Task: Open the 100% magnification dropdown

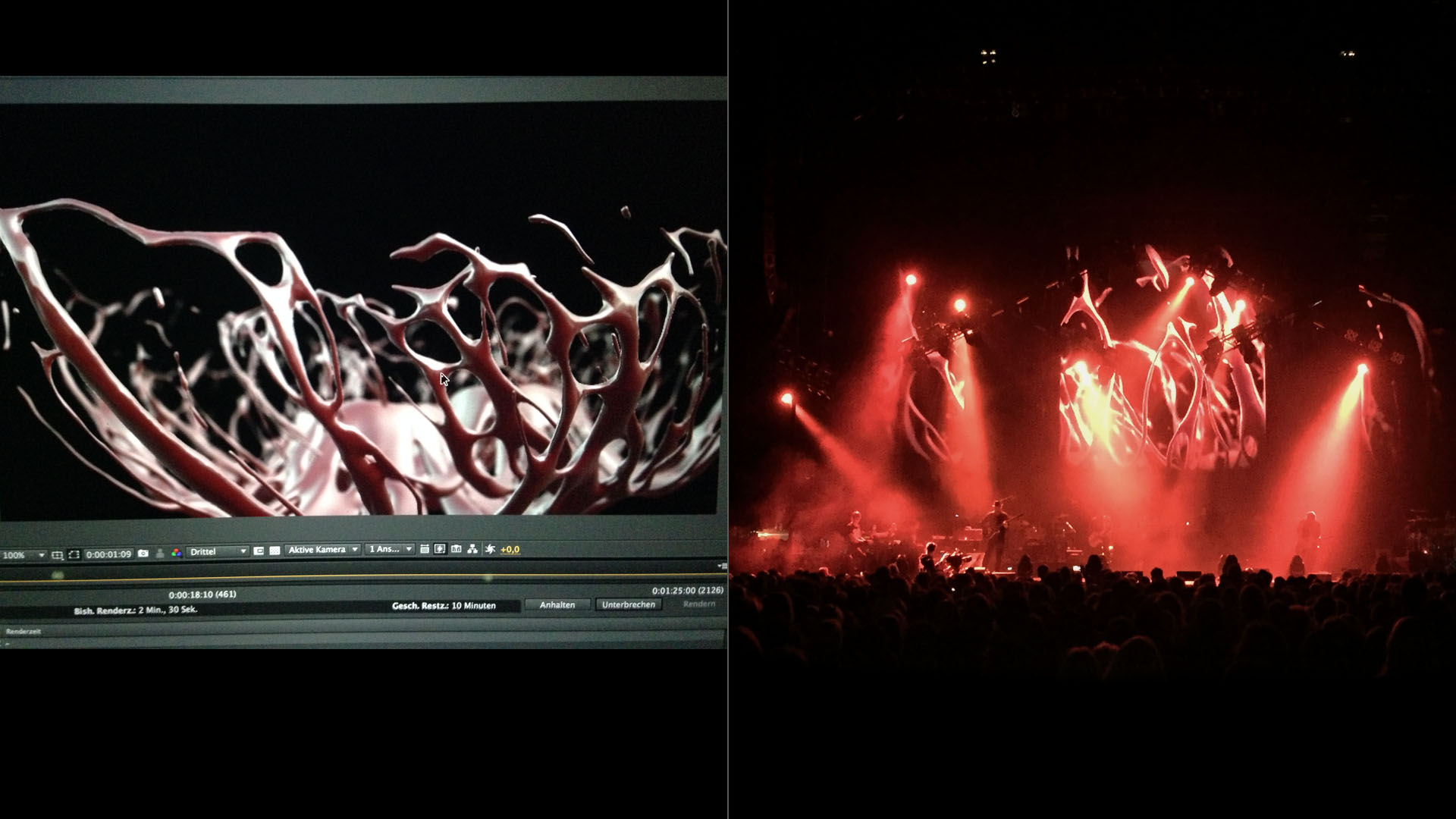Action: click(x=23, y=555)
